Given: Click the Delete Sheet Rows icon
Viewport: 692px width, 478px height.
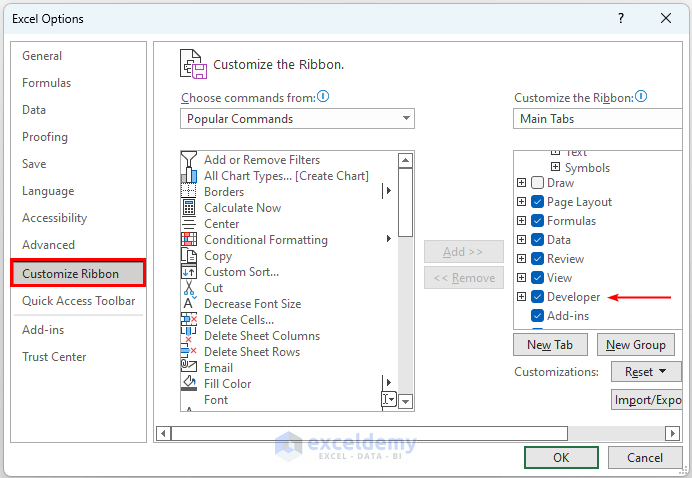Looking at the screenshot, I should [189, 352].
